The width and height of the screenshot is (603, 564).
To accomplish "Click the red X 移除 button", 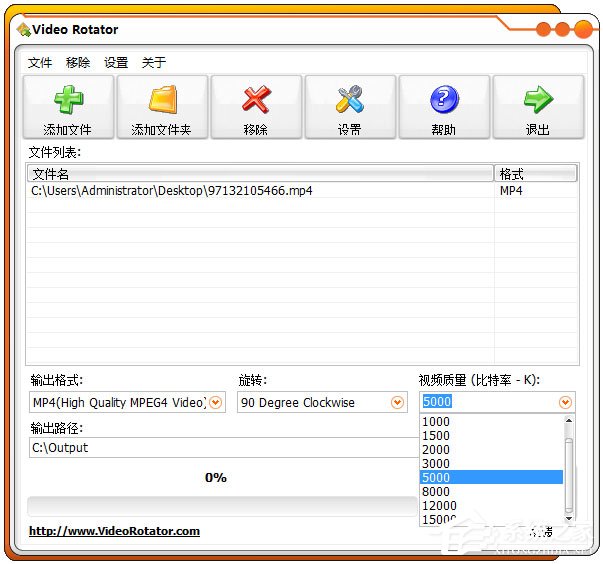I will coord(256,107).
